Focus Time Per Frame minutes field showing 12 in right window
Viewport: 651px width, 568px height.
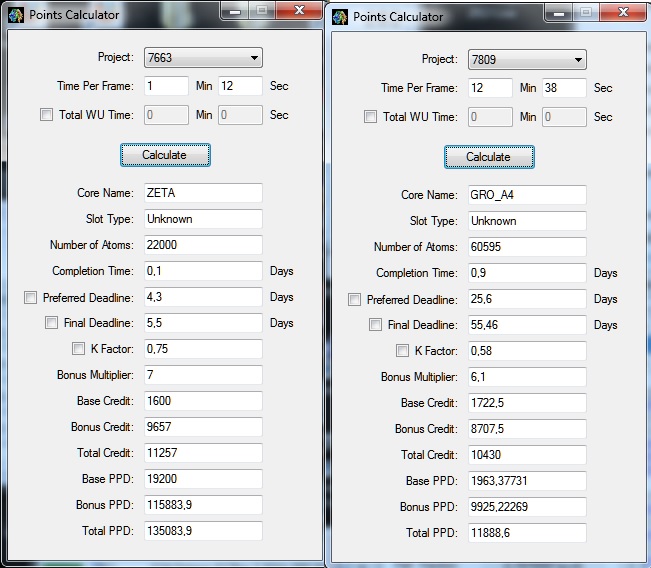point(490,88)
